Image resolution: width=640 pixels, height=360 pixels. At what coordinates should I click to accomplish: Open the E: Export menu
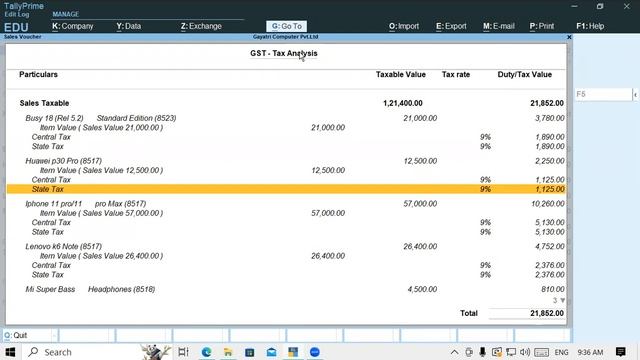(x=451, y=26)
